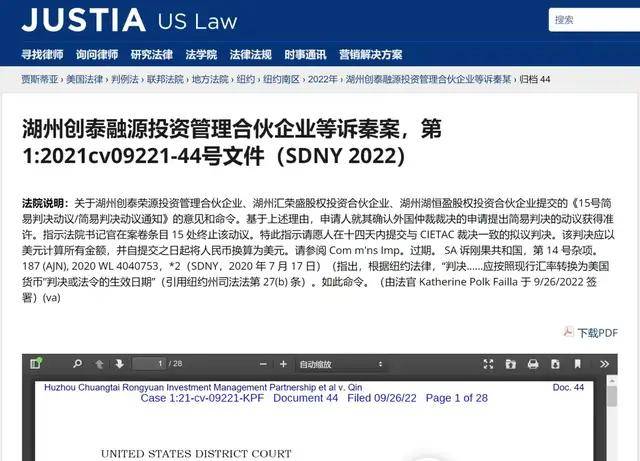Go to 判例法 breadcrumb link

pos(125,79)
